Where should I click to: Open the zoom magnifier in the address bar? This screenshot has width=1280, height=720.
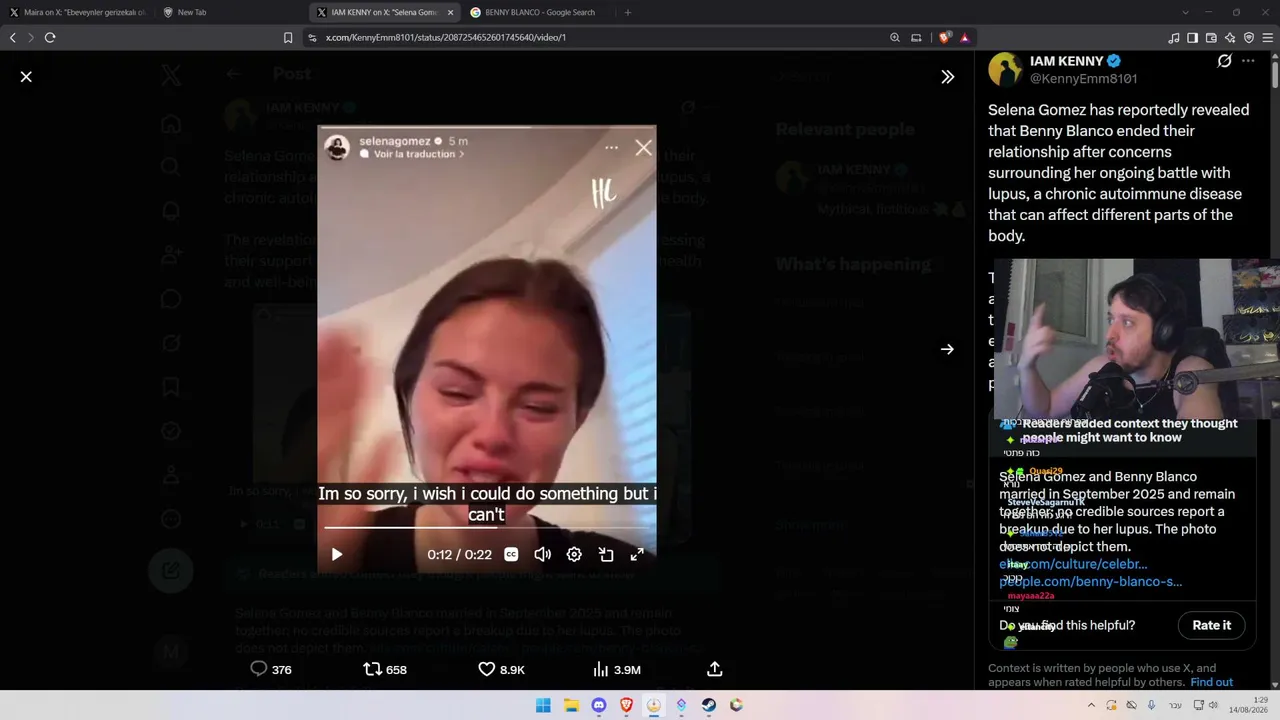coord(895,37)
